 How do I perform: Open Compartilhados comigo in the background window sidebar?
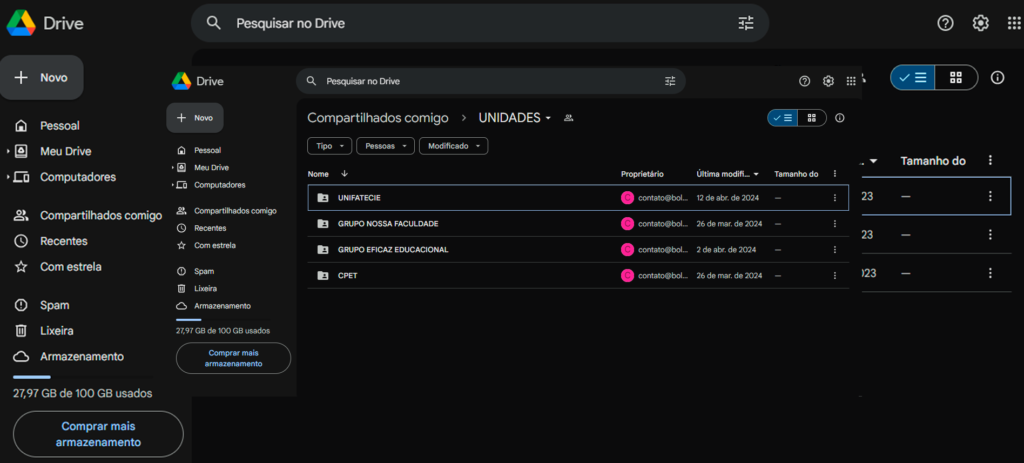88,216
